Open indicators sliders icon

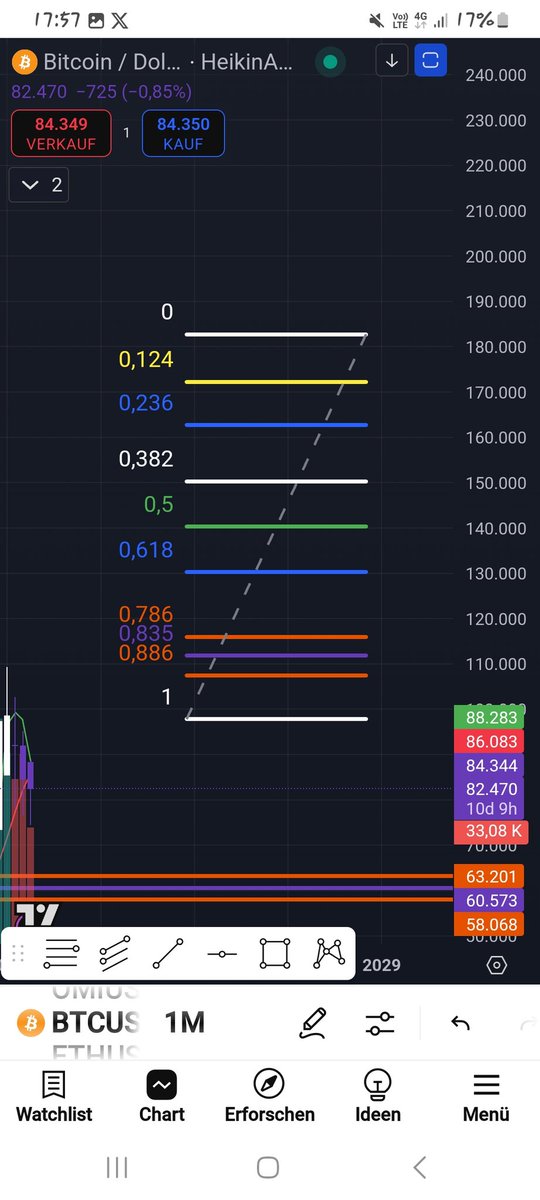[380, 1023]
